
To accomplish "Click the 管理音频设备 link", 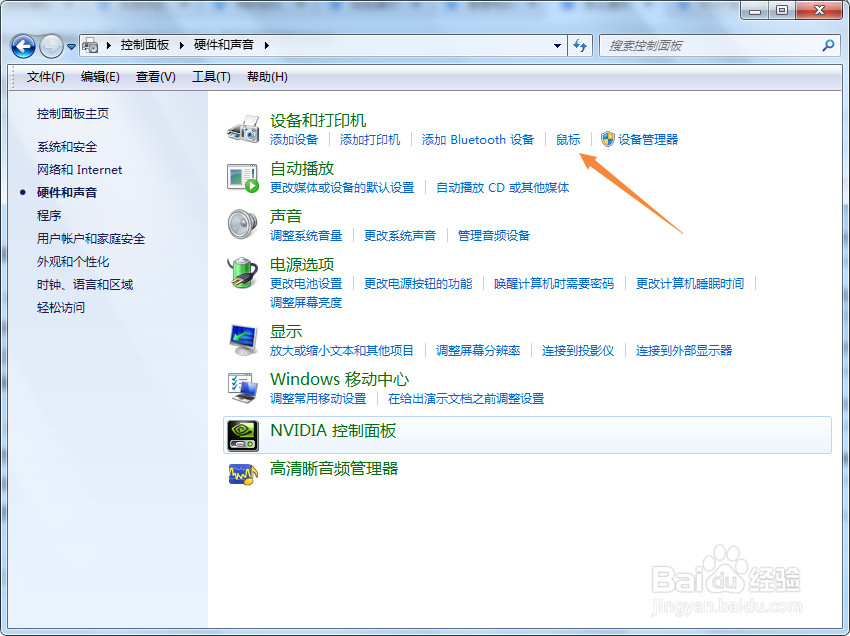I will tap(493, 236).
